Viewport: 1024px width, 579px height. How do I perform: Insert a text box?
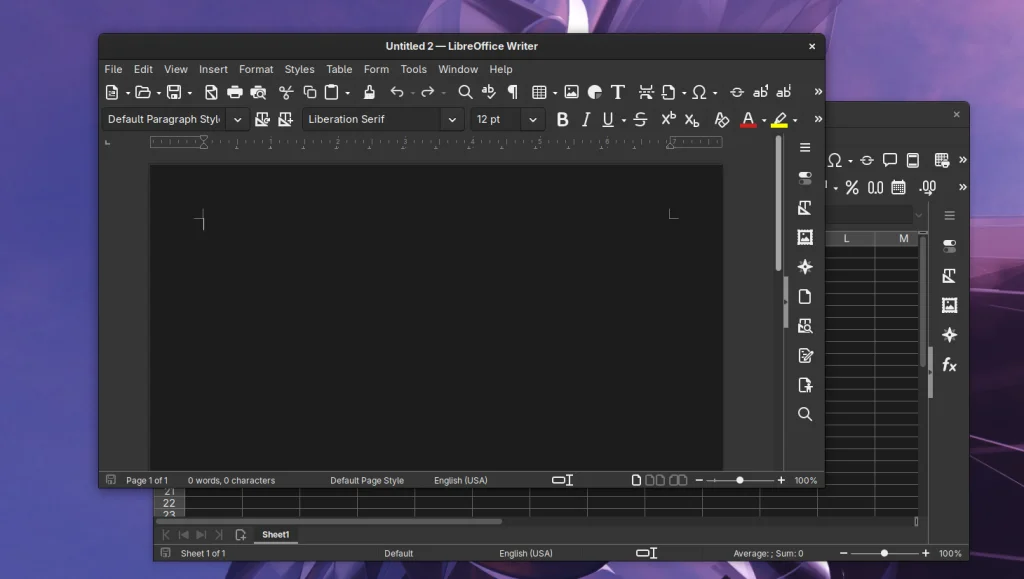[618, 91]
